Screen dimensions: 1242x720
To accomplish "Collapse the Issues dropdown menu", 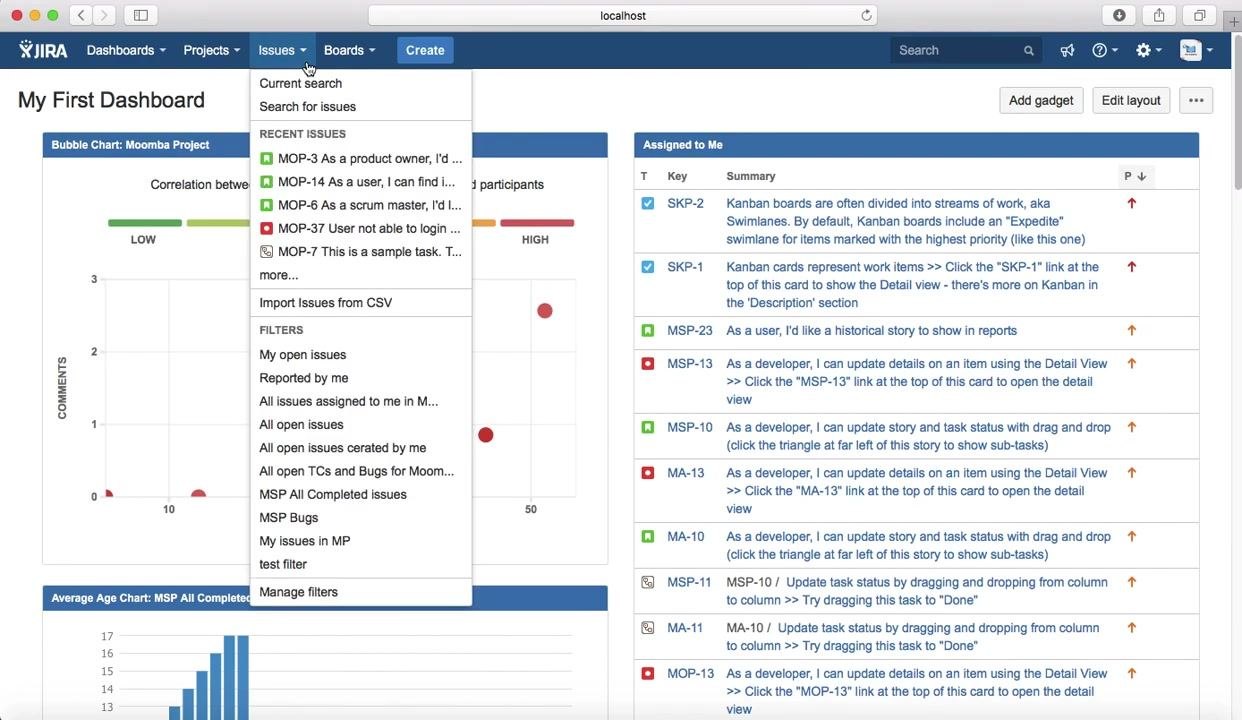I will 282,50.
